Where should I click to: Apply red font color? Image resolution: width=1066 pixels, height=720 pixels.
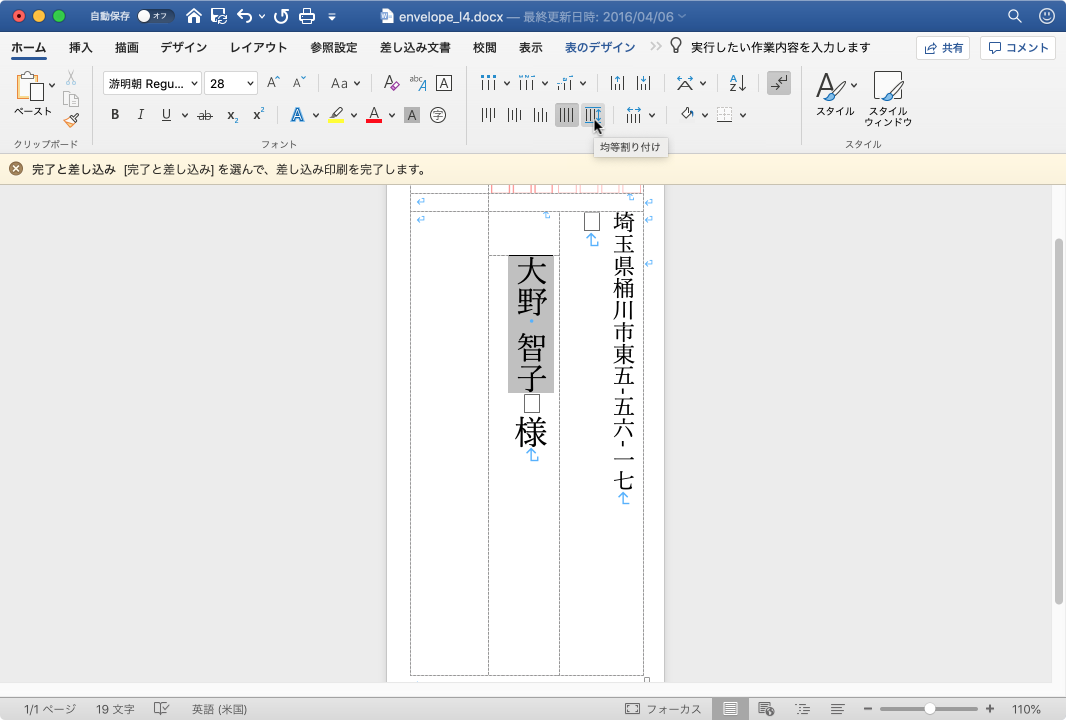[x=374, y=116]
